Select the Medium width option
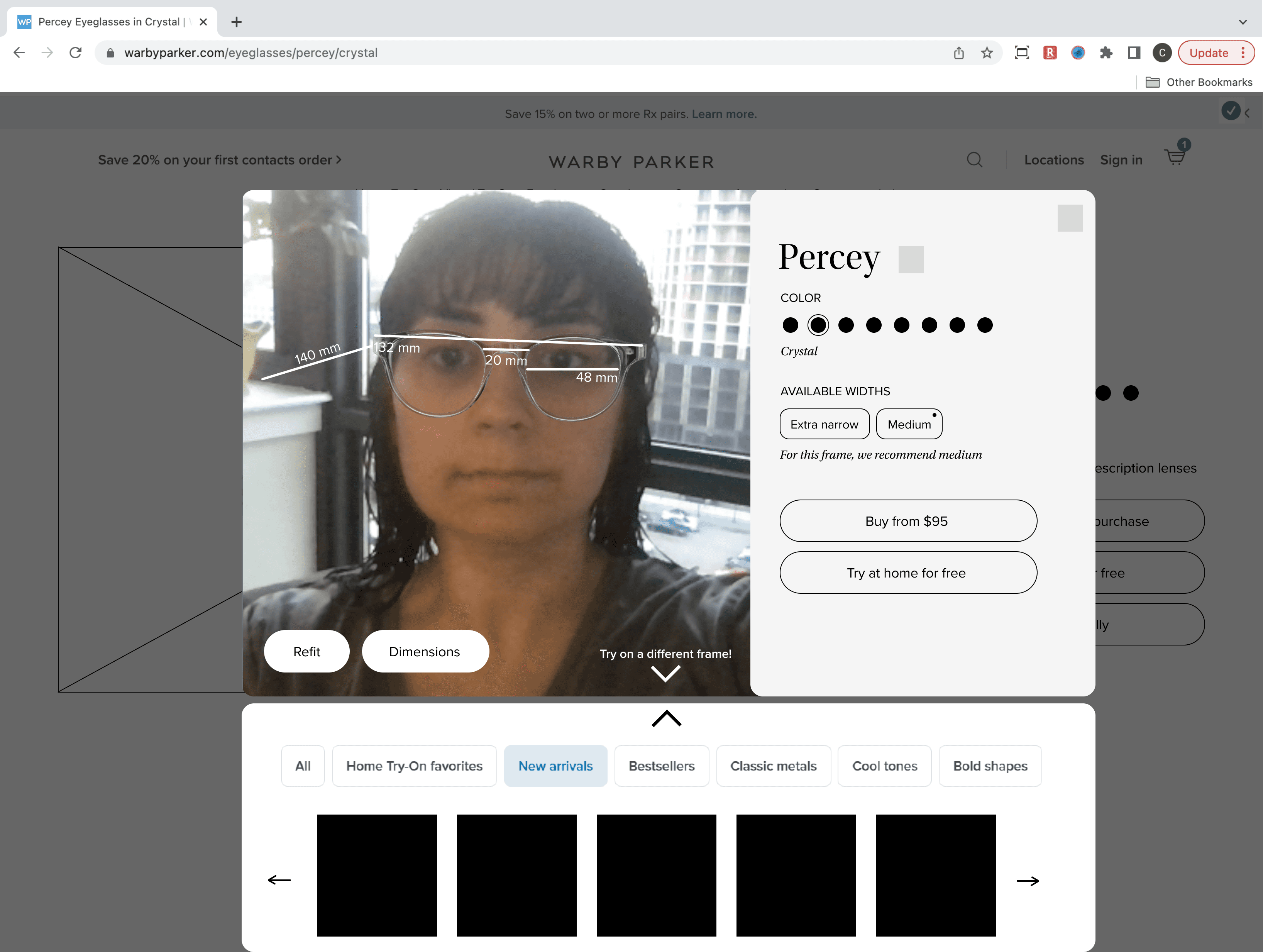This screenshot has width=1263, height=952. coord(908,424)
